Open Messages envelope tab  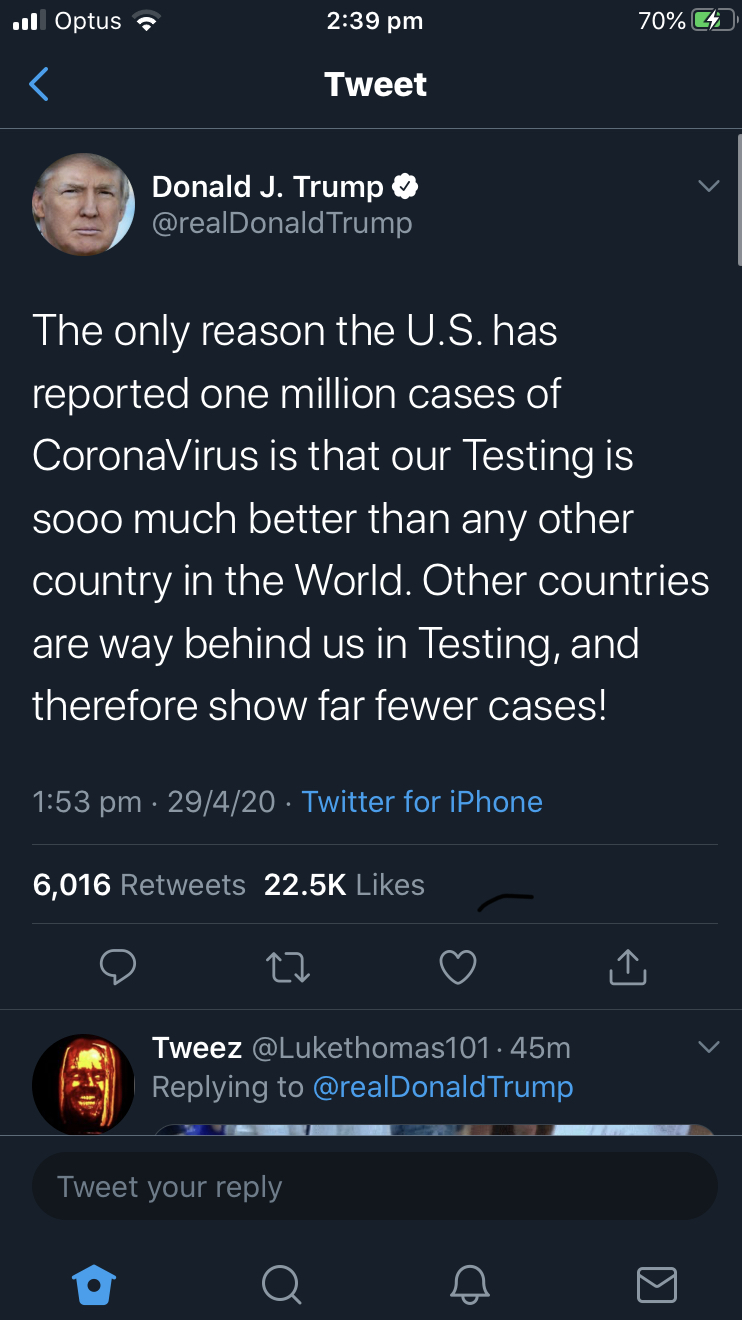point(656,1284)
